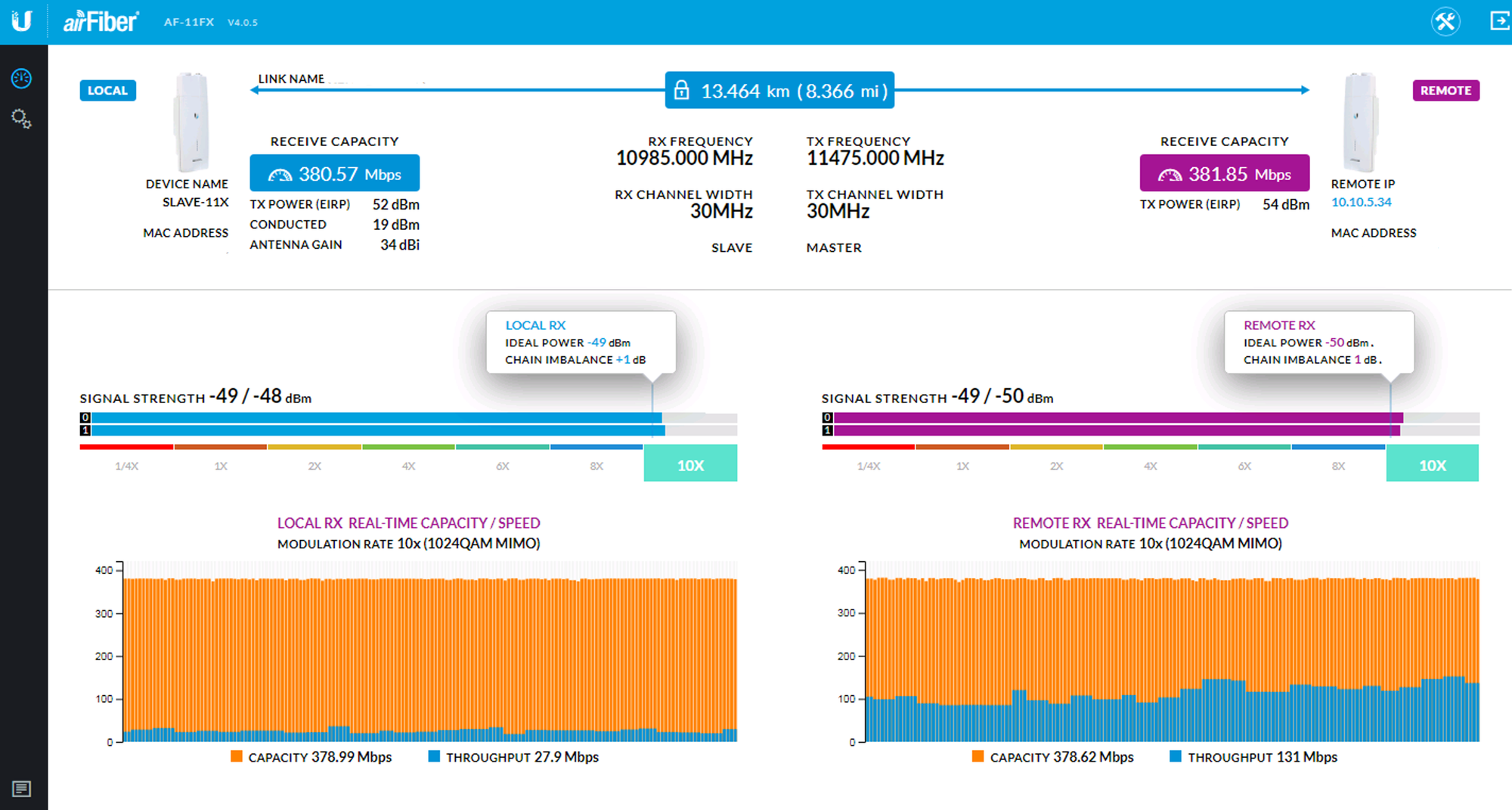Click the LOCAL badge
1512x810 pixels.
107,91
